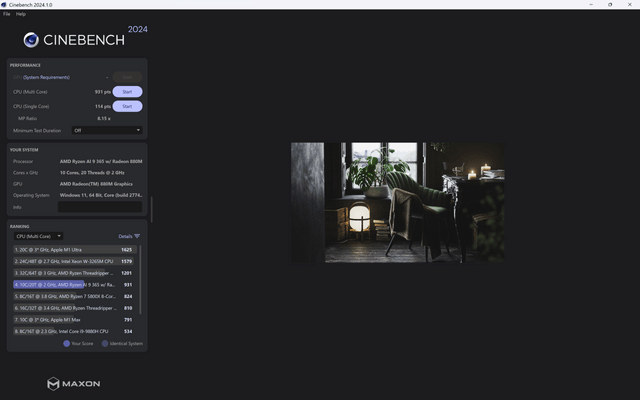Click the left panel vertical scrollbar

152,210
